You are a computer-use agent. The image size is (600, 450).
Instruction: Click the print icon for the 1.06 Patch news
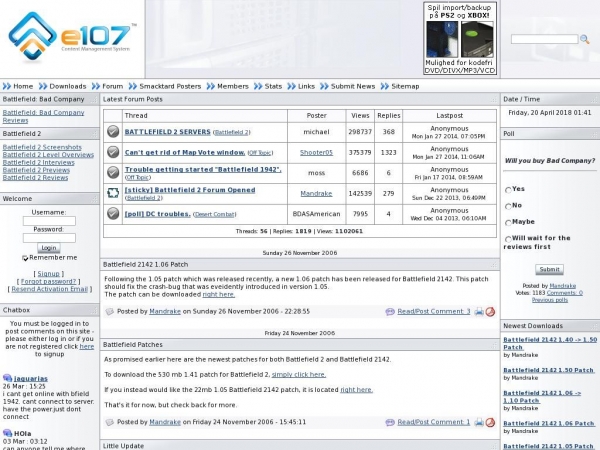click(479, 311)
